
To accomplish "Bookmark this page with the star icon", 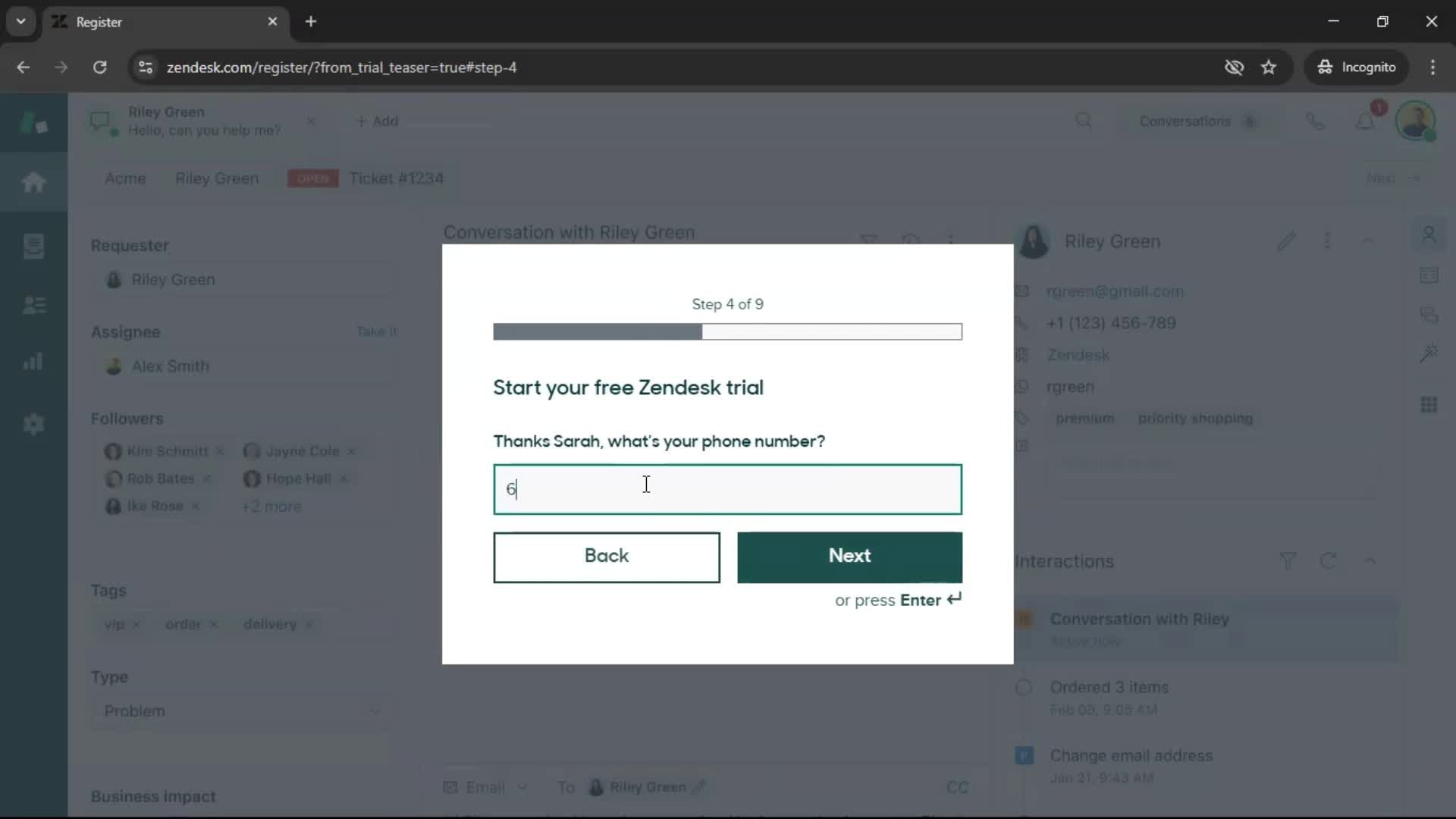I will 1269,67.
